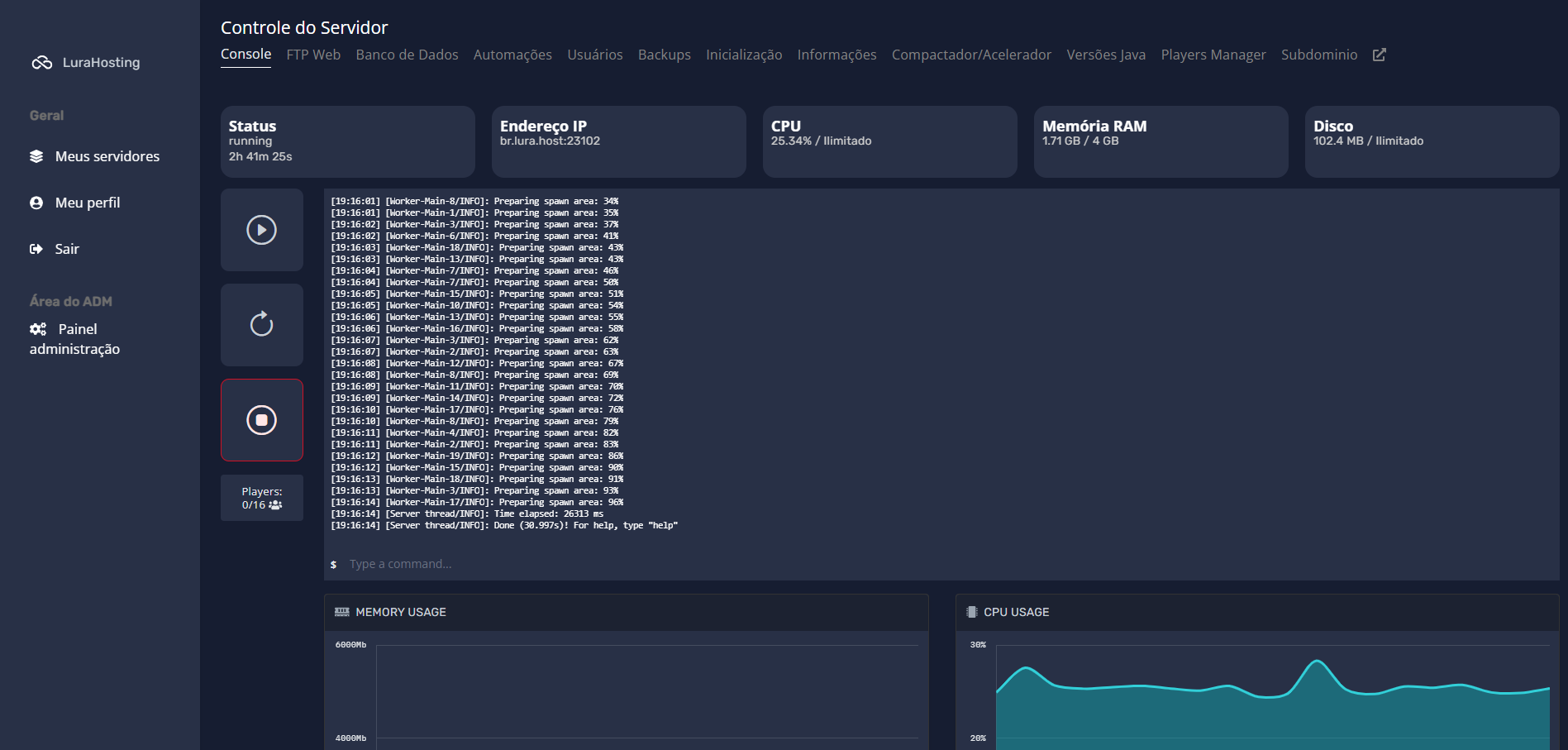
Task: Click the Meus servidores layers icon
Action: click(36, 156)
